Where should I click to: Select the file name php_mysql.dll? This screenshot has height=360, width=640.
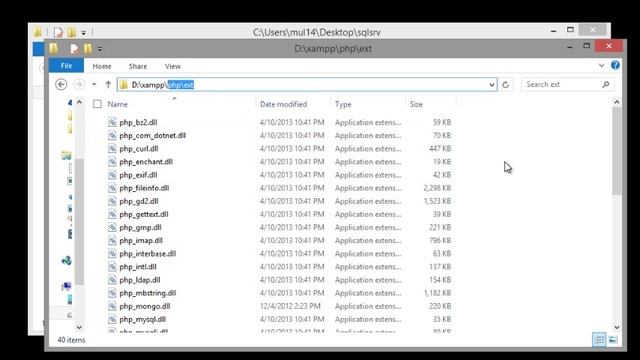pyautogui.click(x=142, y=319)
